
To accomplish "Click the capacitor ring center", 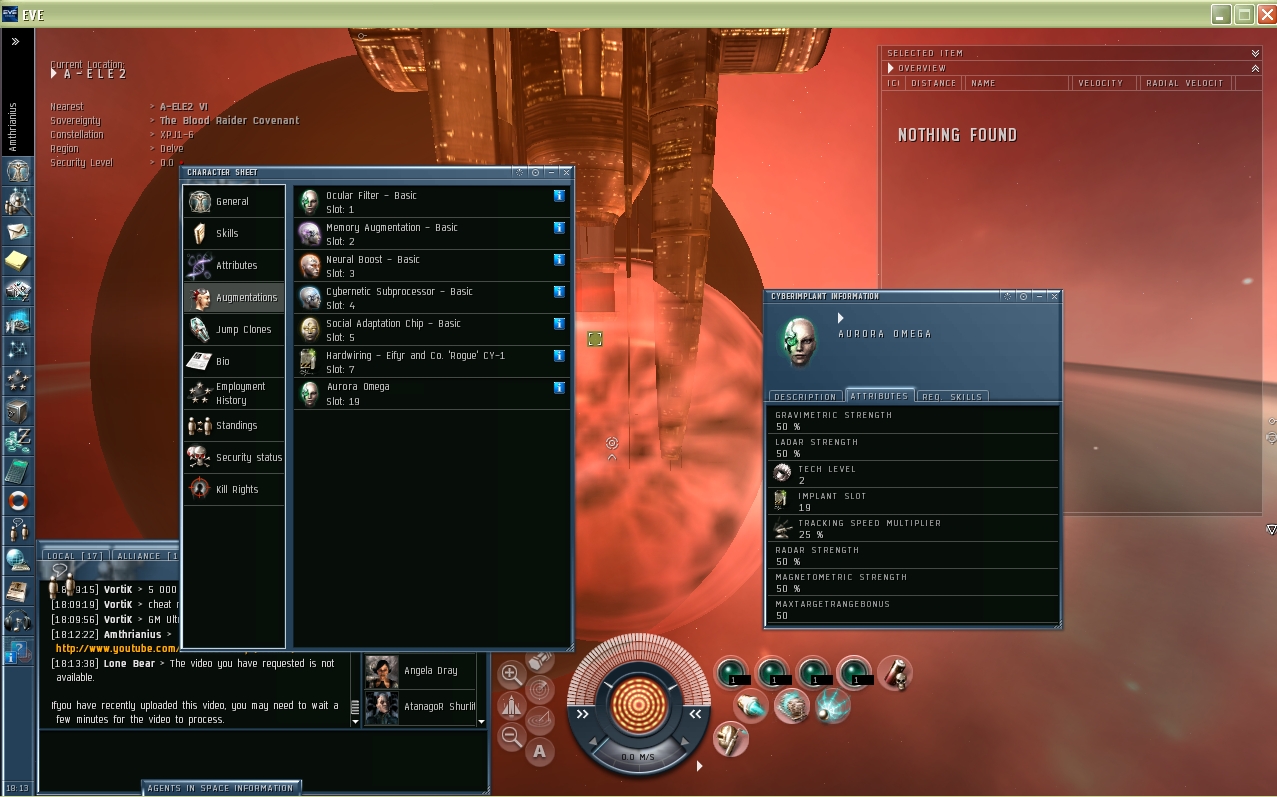I will point(638,703).
